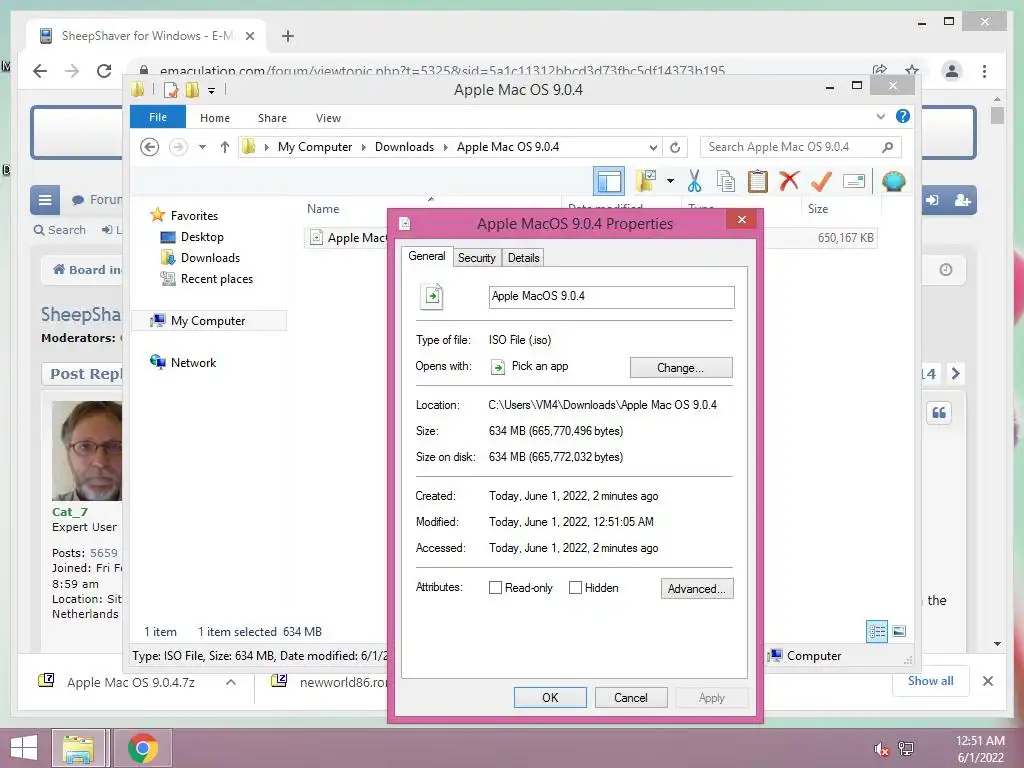Switch to the Security tab
The image size is (1024, 768).
click(476, 257)
